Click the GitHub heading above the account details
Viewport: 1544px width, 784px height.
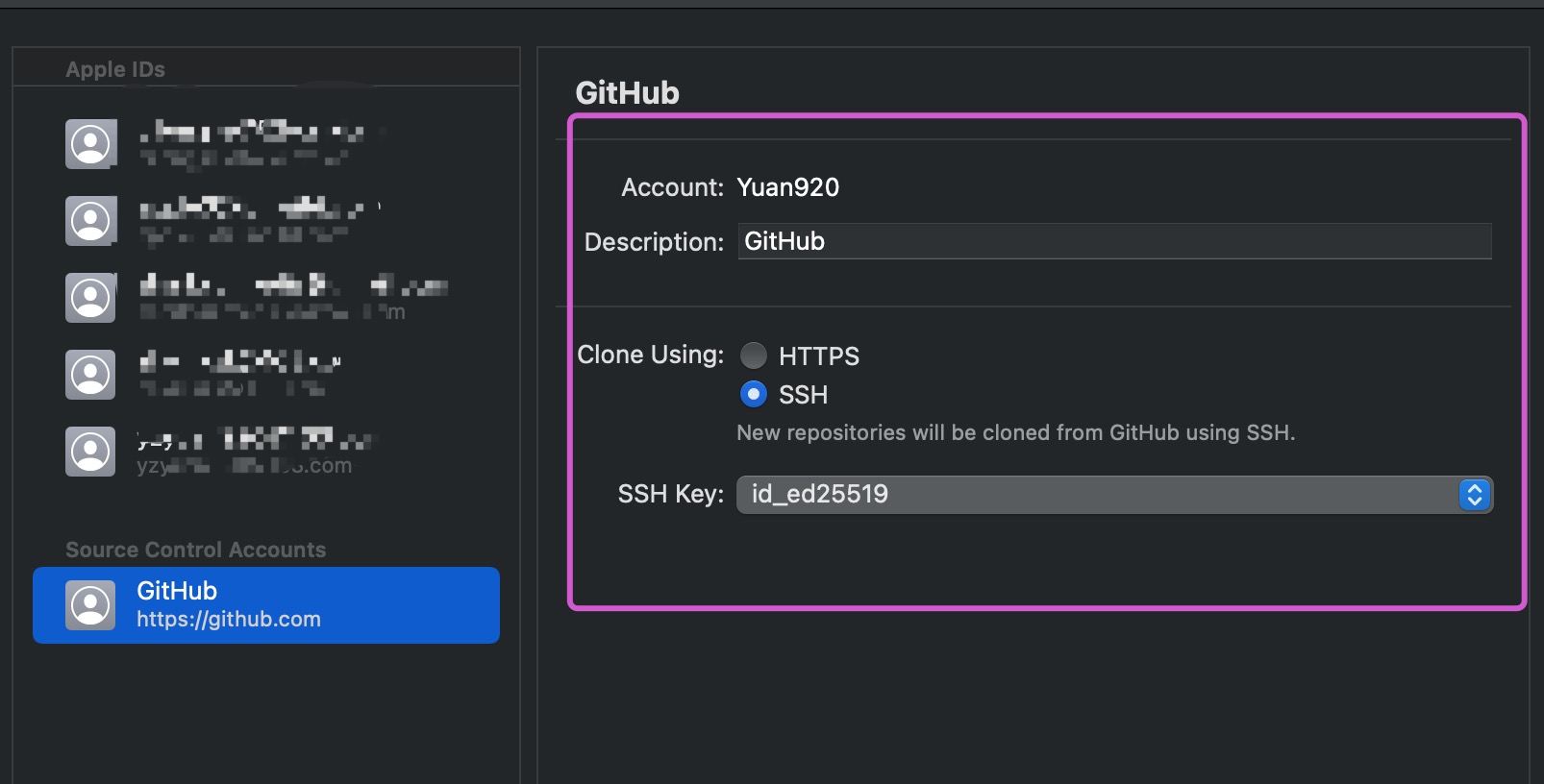[x=628, y=92]
